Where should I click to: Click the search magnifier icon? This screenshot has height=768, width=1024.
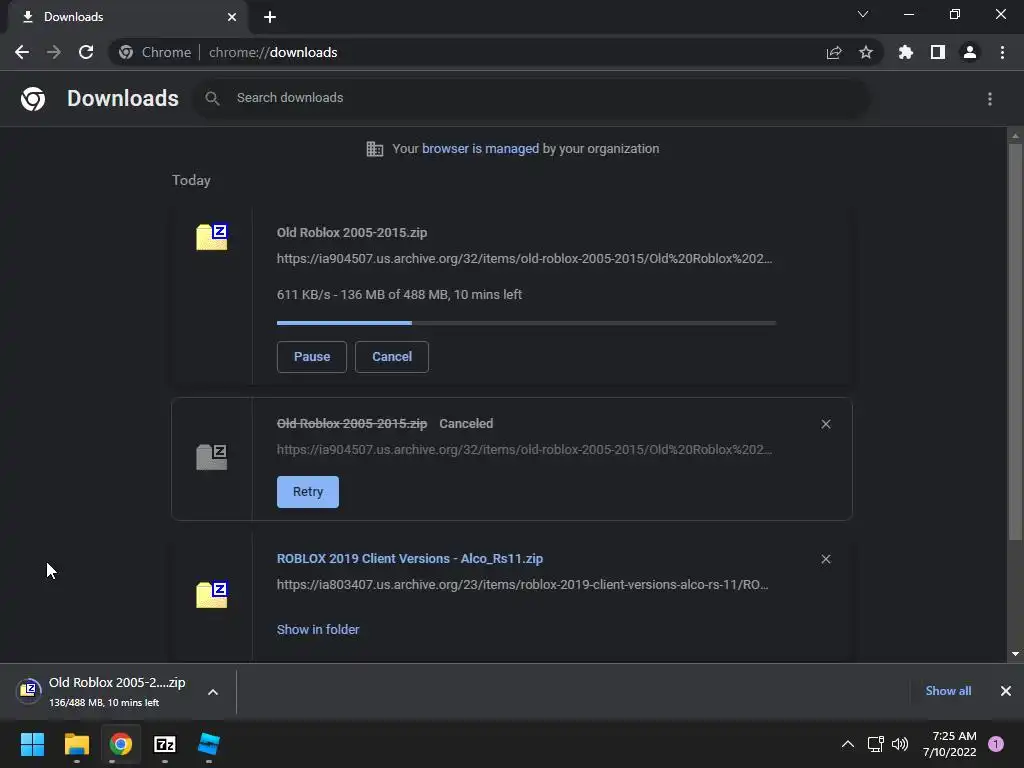click(212, 98)
